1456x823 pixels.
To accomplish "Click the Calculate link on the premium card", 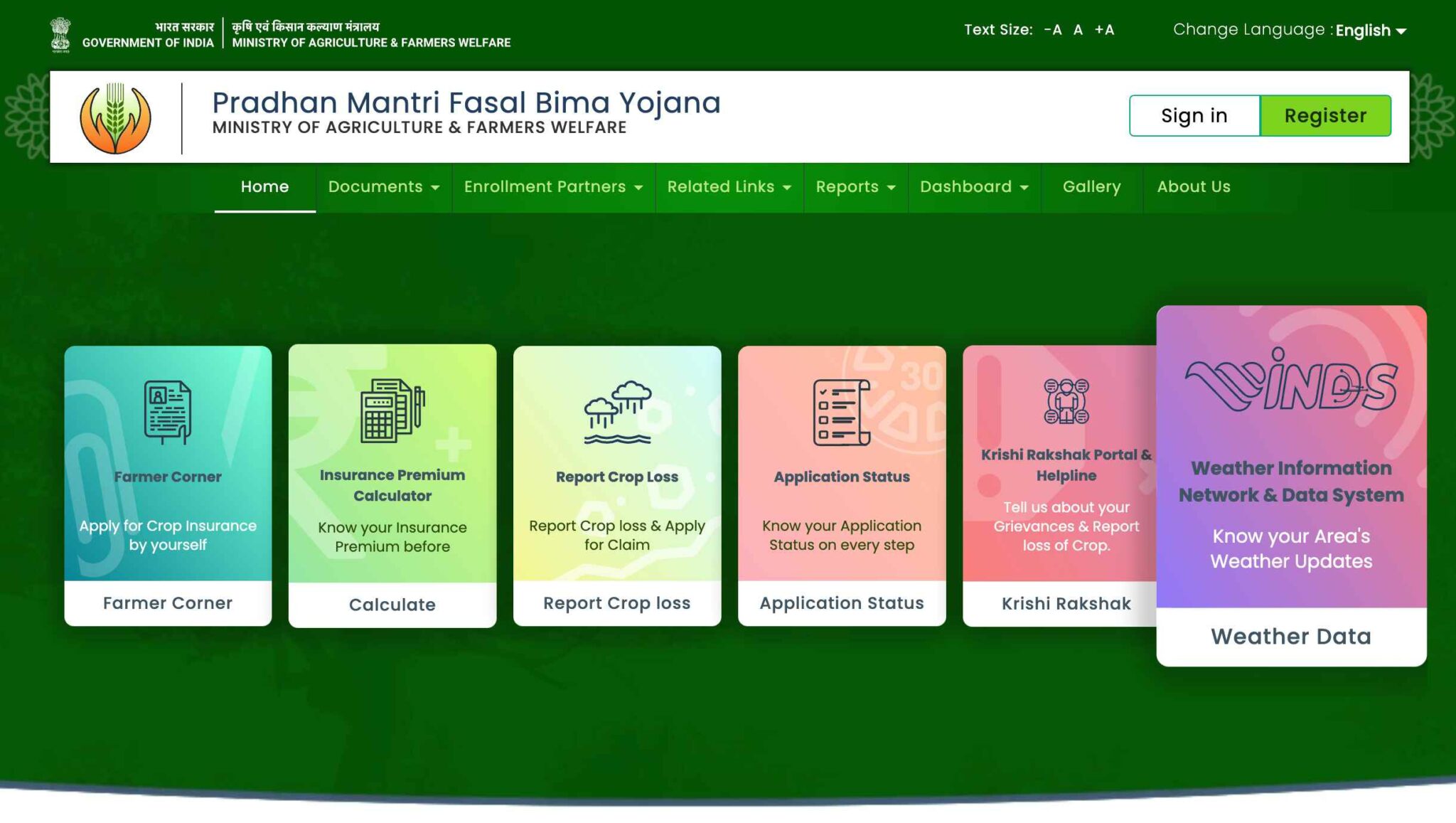I will (x=392, y=604).
